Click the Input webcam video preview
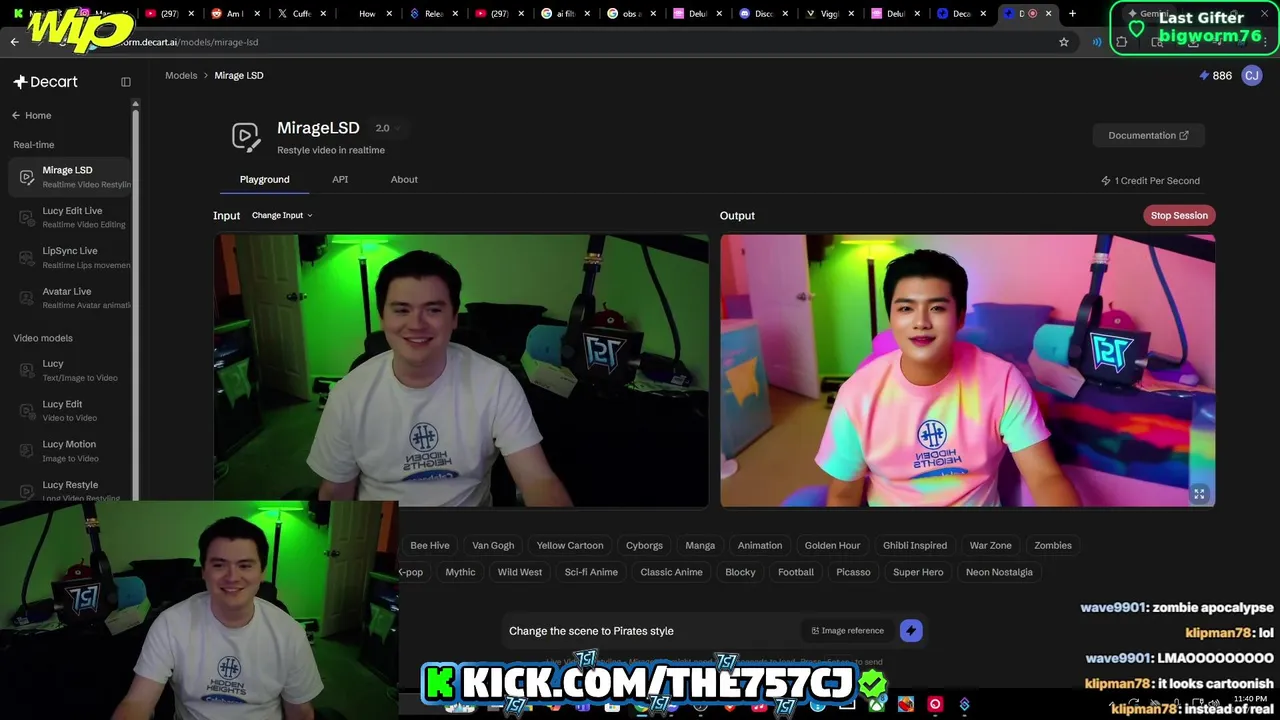The image size is (1280, 720). click(461, 371)
